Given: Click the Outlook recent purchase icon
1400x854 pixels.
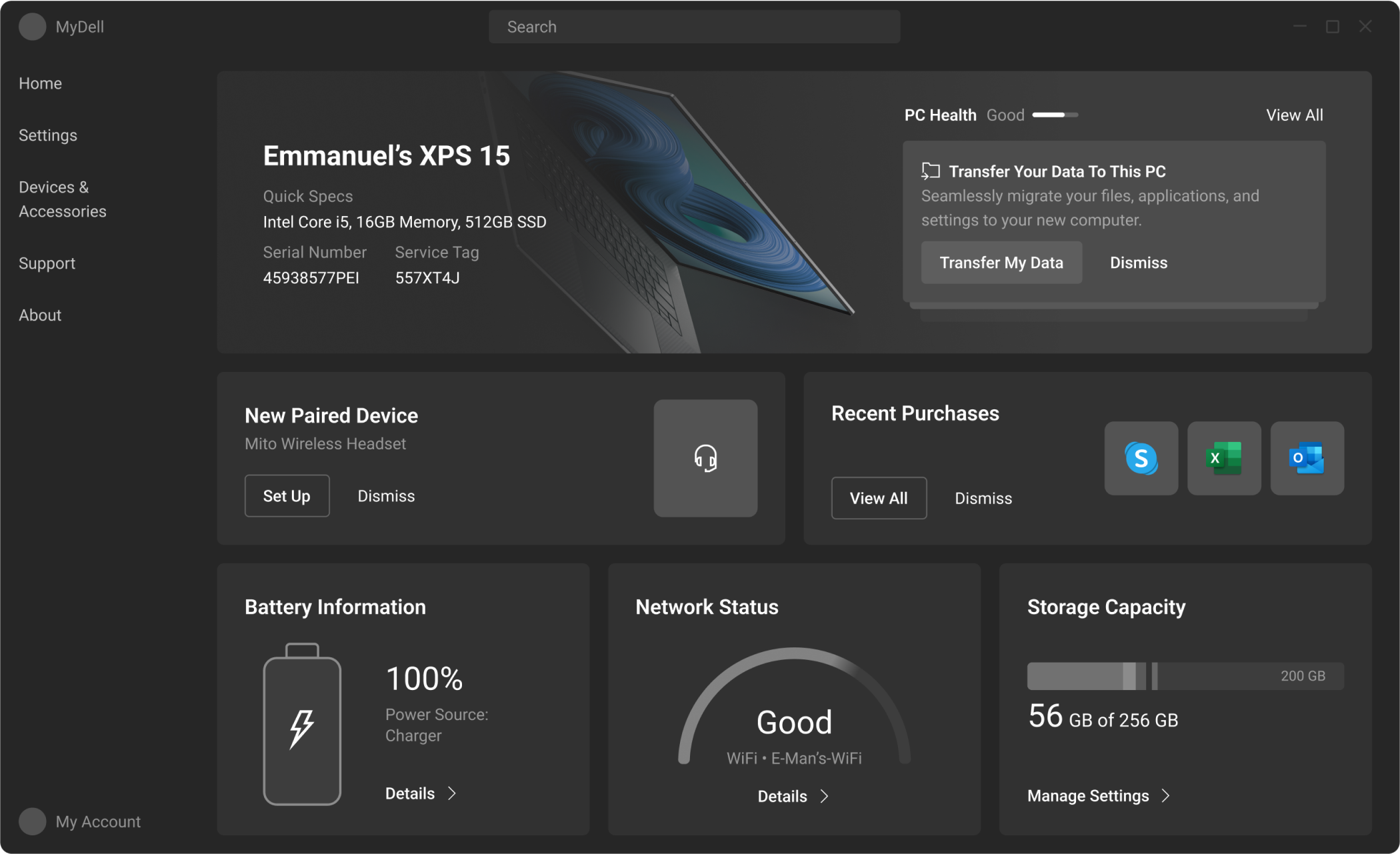Looking at the screenshot, I should [x=1307, y=458].
